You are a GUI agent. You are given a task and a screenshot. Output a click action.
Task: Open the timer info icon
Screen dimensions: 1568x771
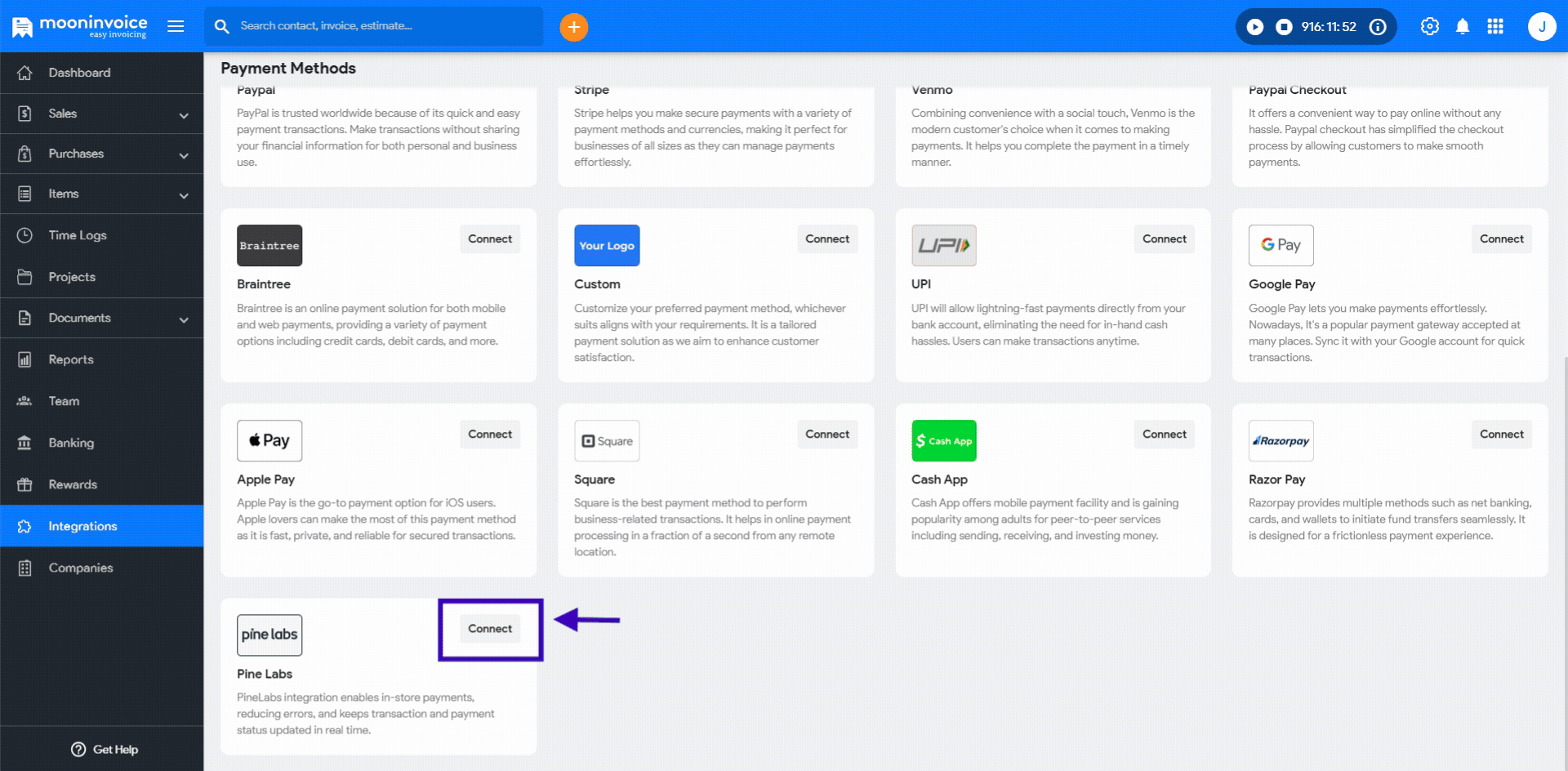click(1378, 27)
